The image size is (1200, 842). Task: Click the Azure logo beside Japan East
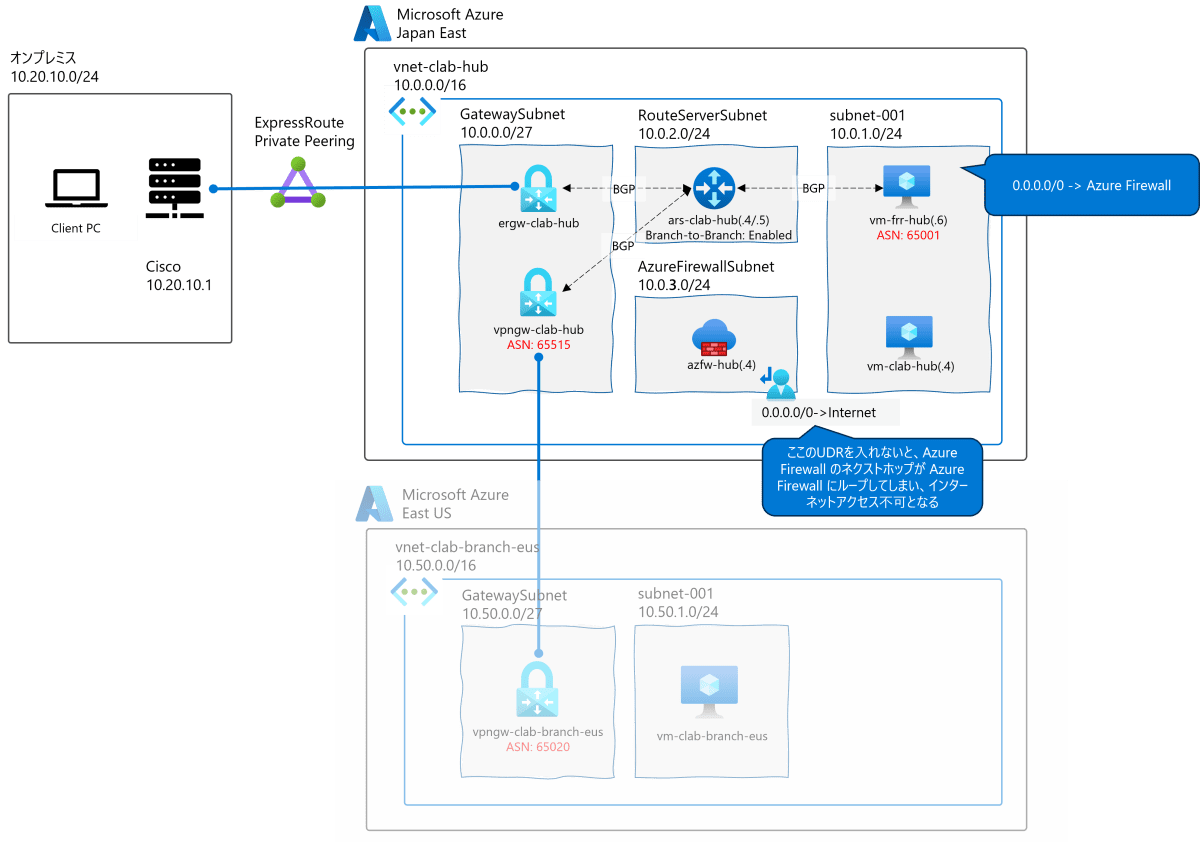[371, 24]
